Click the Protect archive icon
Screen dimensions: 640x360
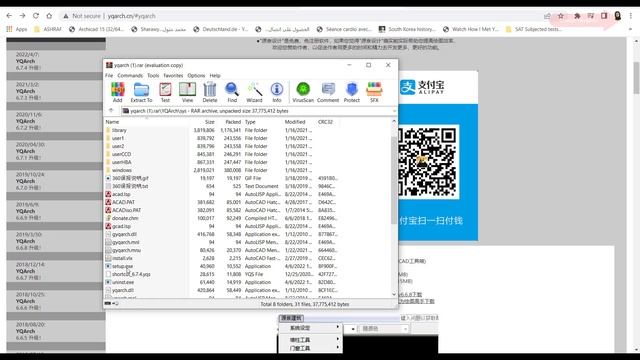[x=352, y=92]
